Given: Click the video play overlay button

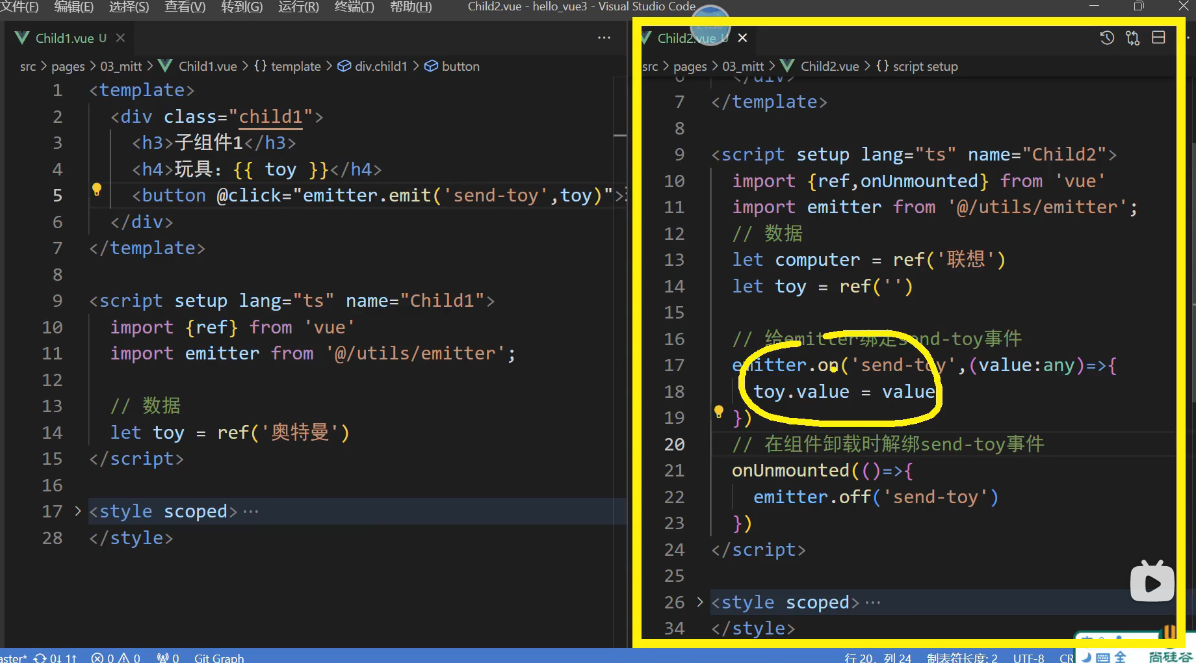Looking at the screenshot, I should pos(1152,580).
